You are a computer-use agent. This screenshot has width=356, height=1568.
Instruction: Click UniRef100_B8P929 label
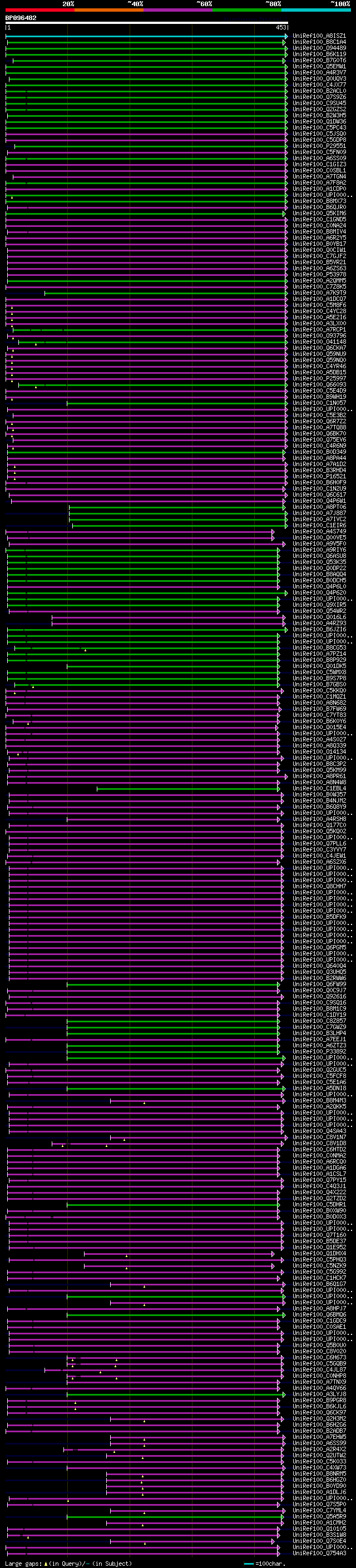tap(319, 660)
